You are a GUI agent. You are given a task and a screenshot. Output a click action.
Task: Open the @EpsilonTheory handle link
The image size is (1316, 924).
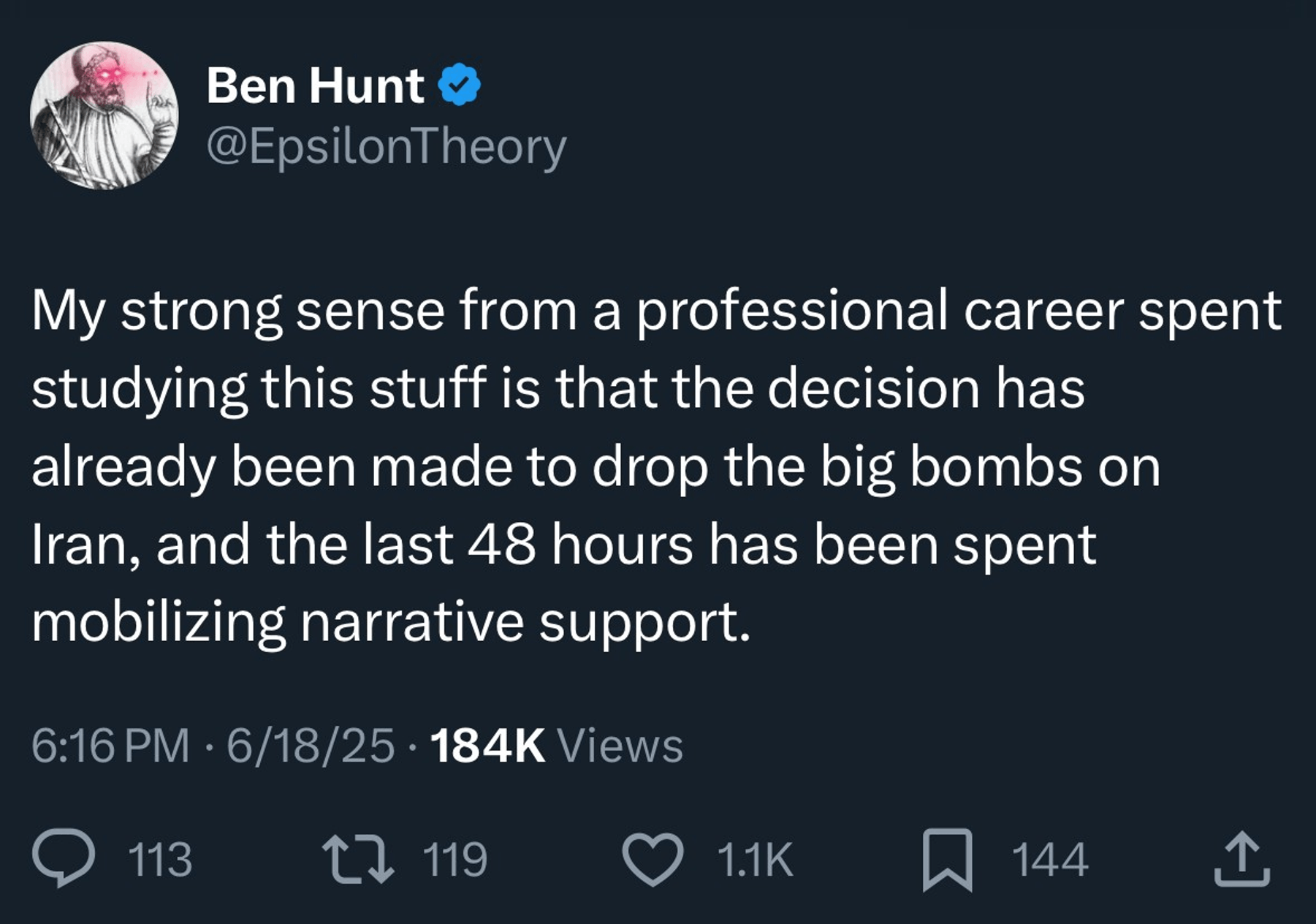click(x=386, y=147)
